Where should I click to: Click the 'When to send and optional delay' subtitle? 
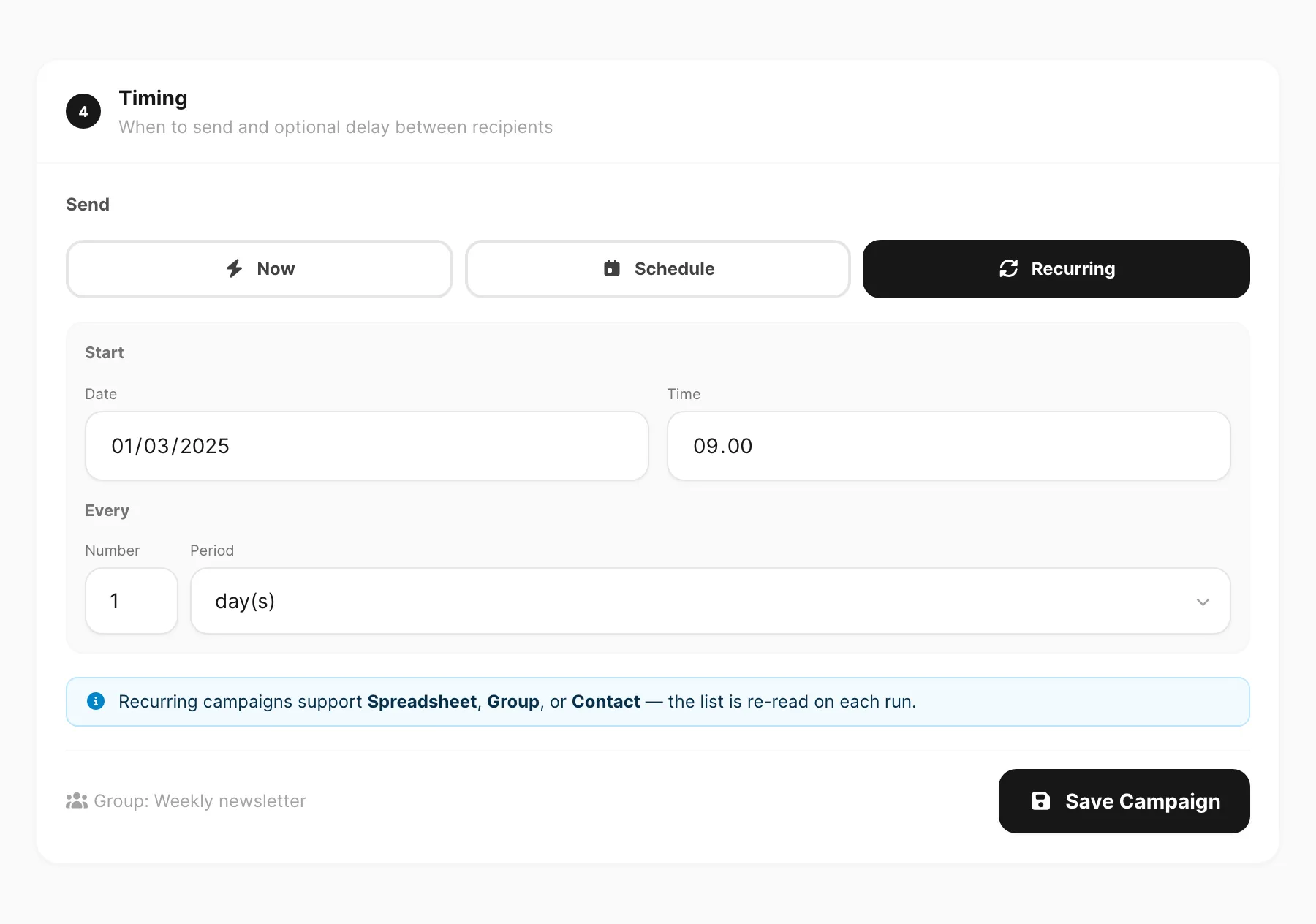pos(336,127)
